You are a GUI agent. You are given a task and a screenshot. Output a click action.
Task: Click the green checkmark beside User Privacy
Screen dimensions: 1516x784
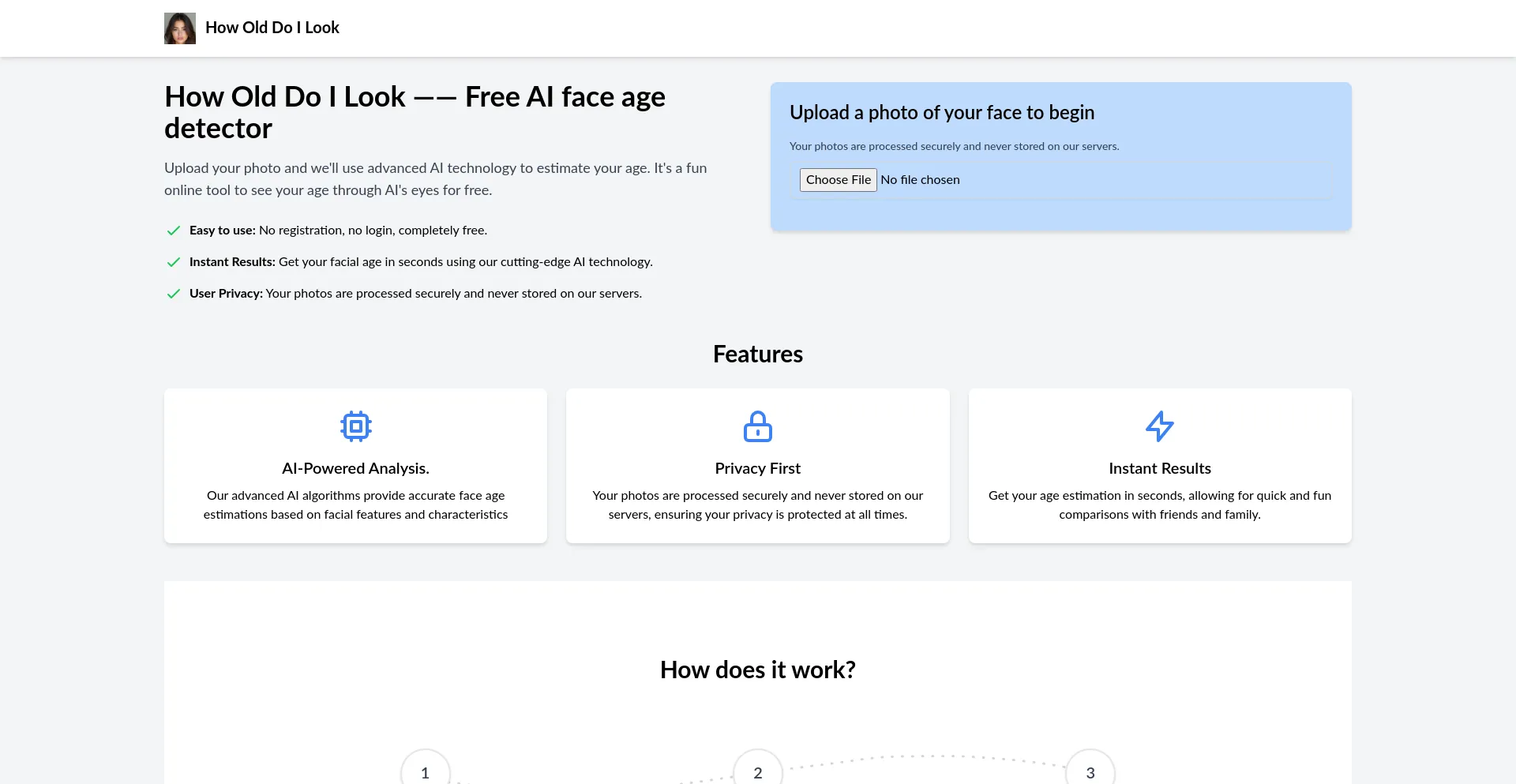tap(174, 294)
